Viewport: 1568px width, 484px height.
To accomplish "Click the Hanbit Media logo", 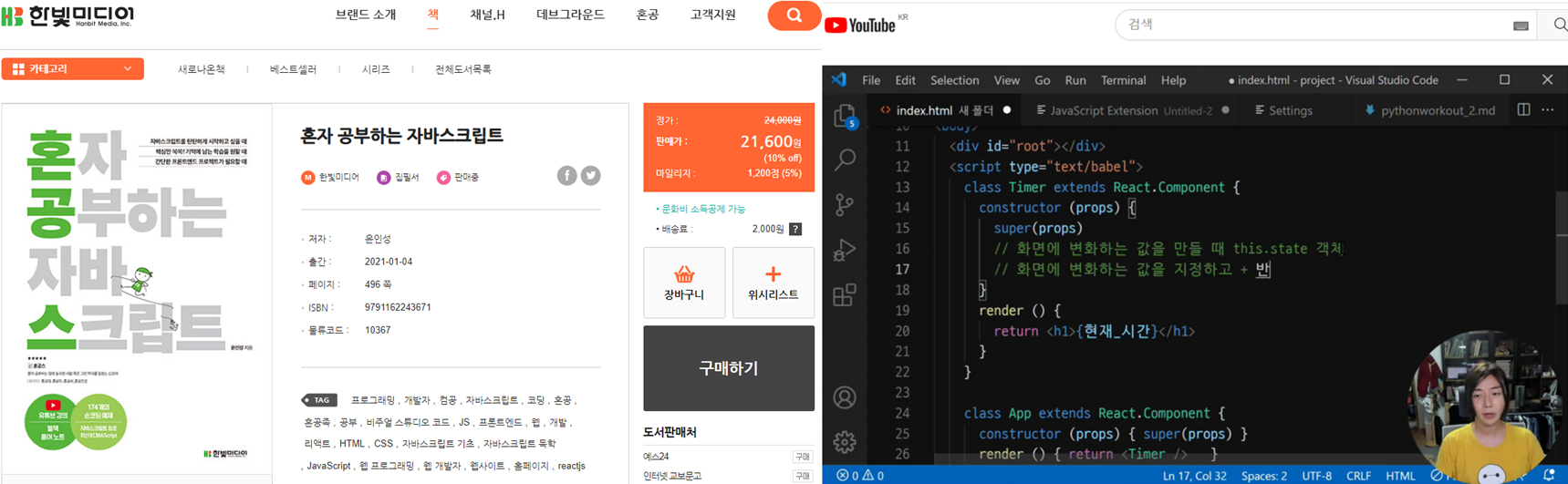I will pyautogui.click(x=68, y=15).
